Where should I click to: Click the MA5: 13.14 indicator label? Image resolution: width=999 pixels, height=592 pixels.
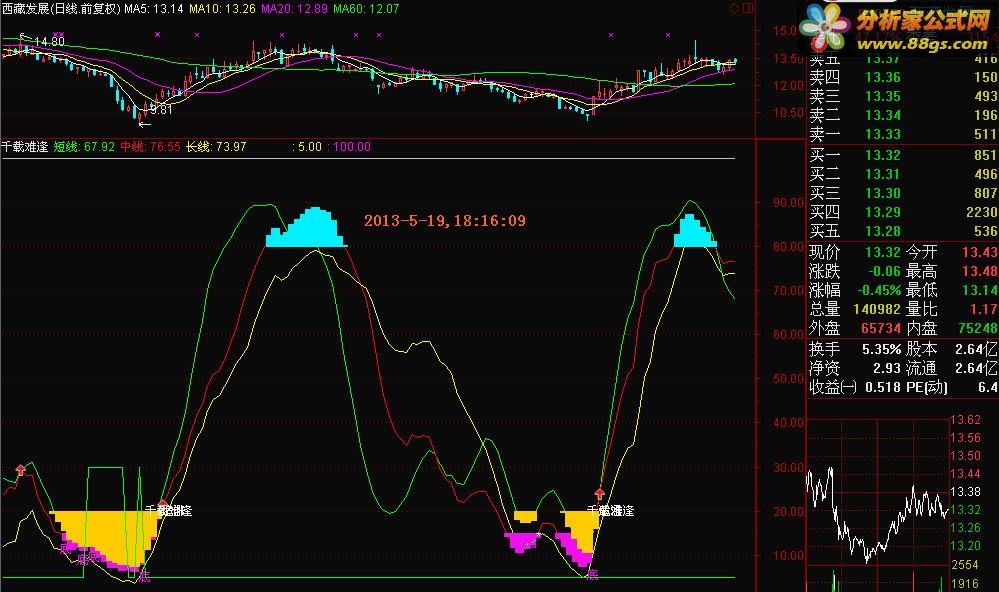154,9
